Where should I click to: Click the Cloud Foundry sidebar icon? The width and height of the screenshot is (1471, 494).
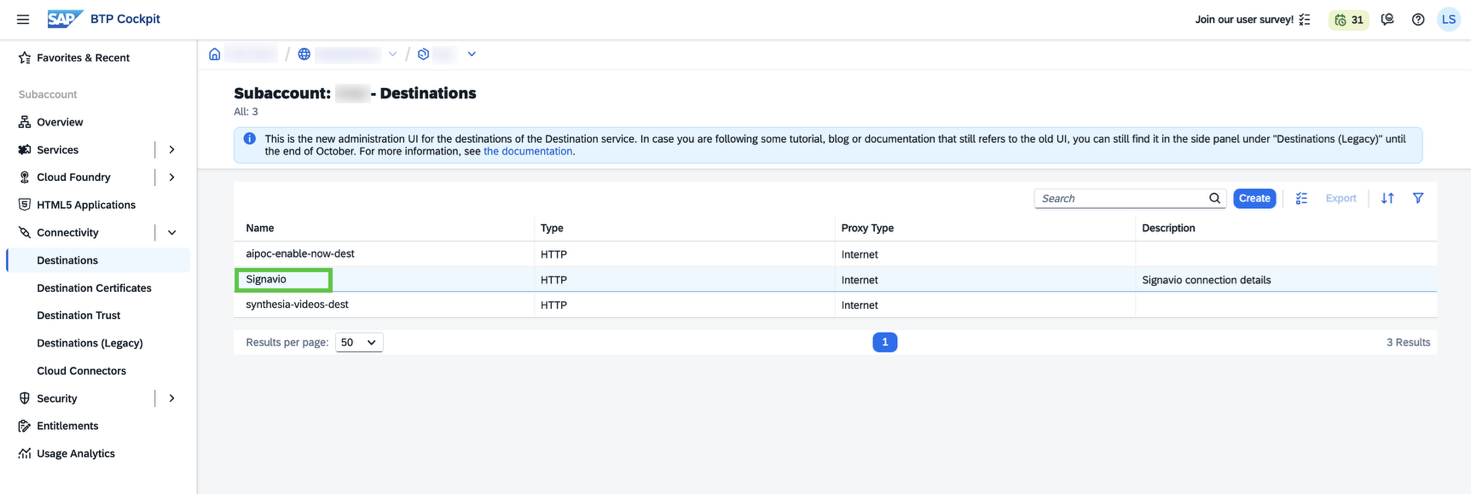(24, 177)
